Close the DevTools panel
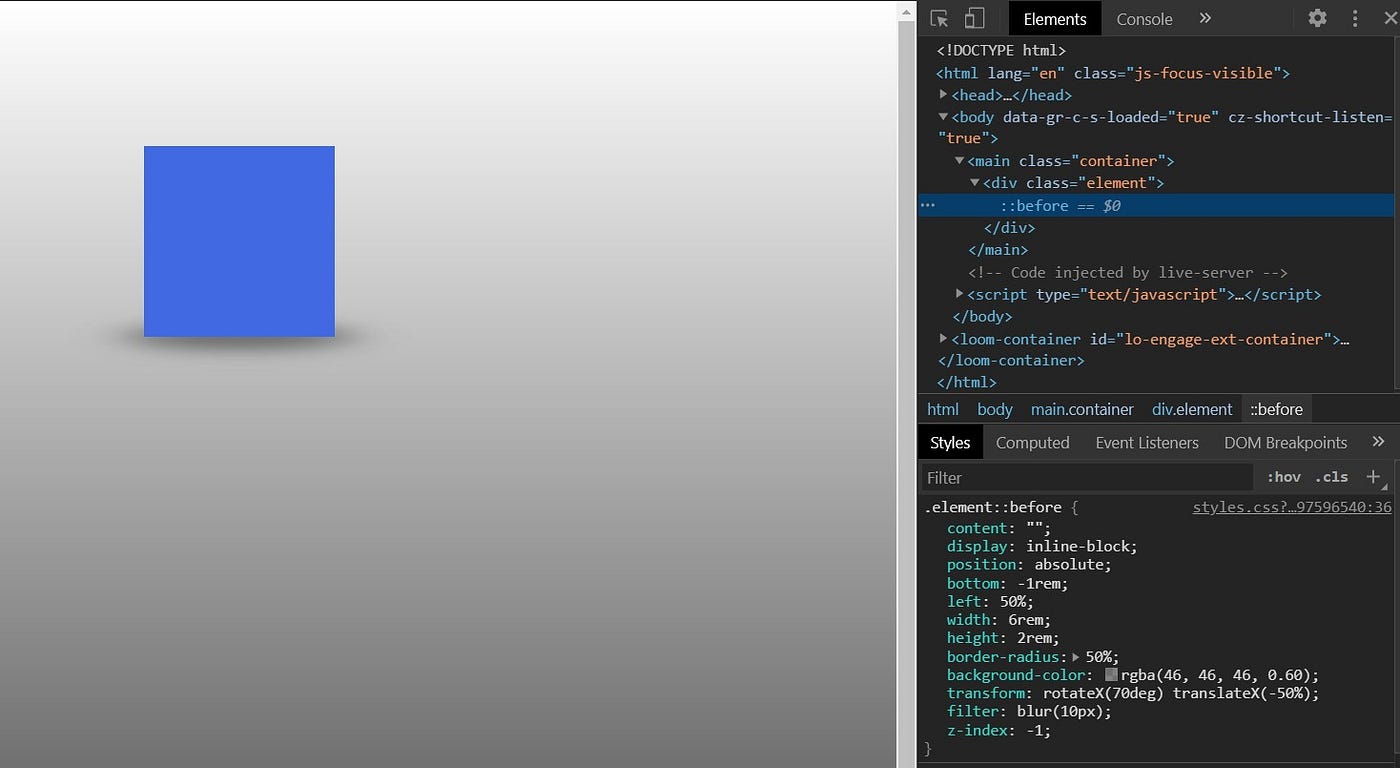The width and height of the screenshot is (1400, 768). pos(1390,18)
